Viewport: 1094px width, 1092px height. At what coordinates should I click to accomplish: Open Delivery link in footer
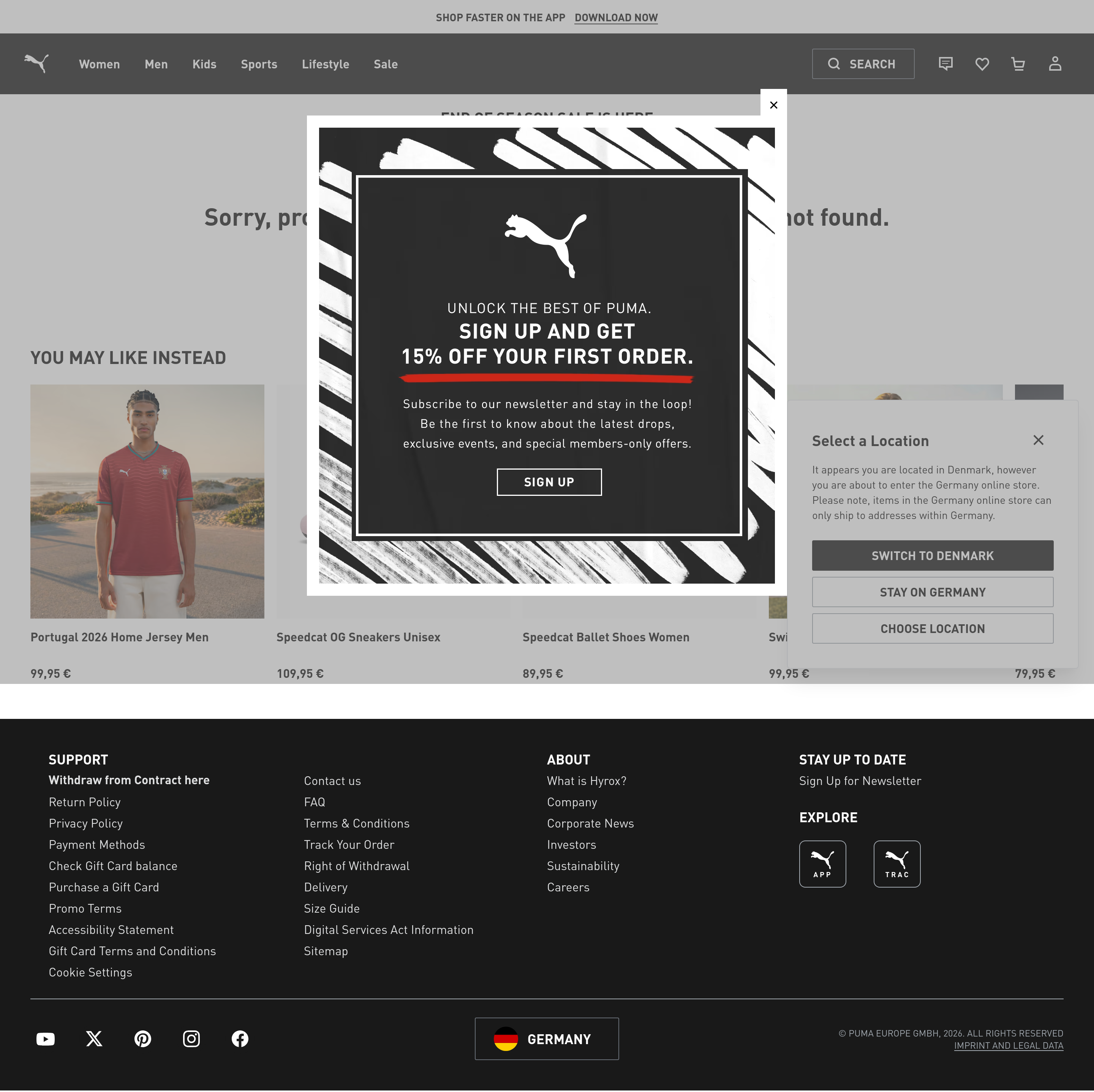pyautogui.click(x=326, y=887)
